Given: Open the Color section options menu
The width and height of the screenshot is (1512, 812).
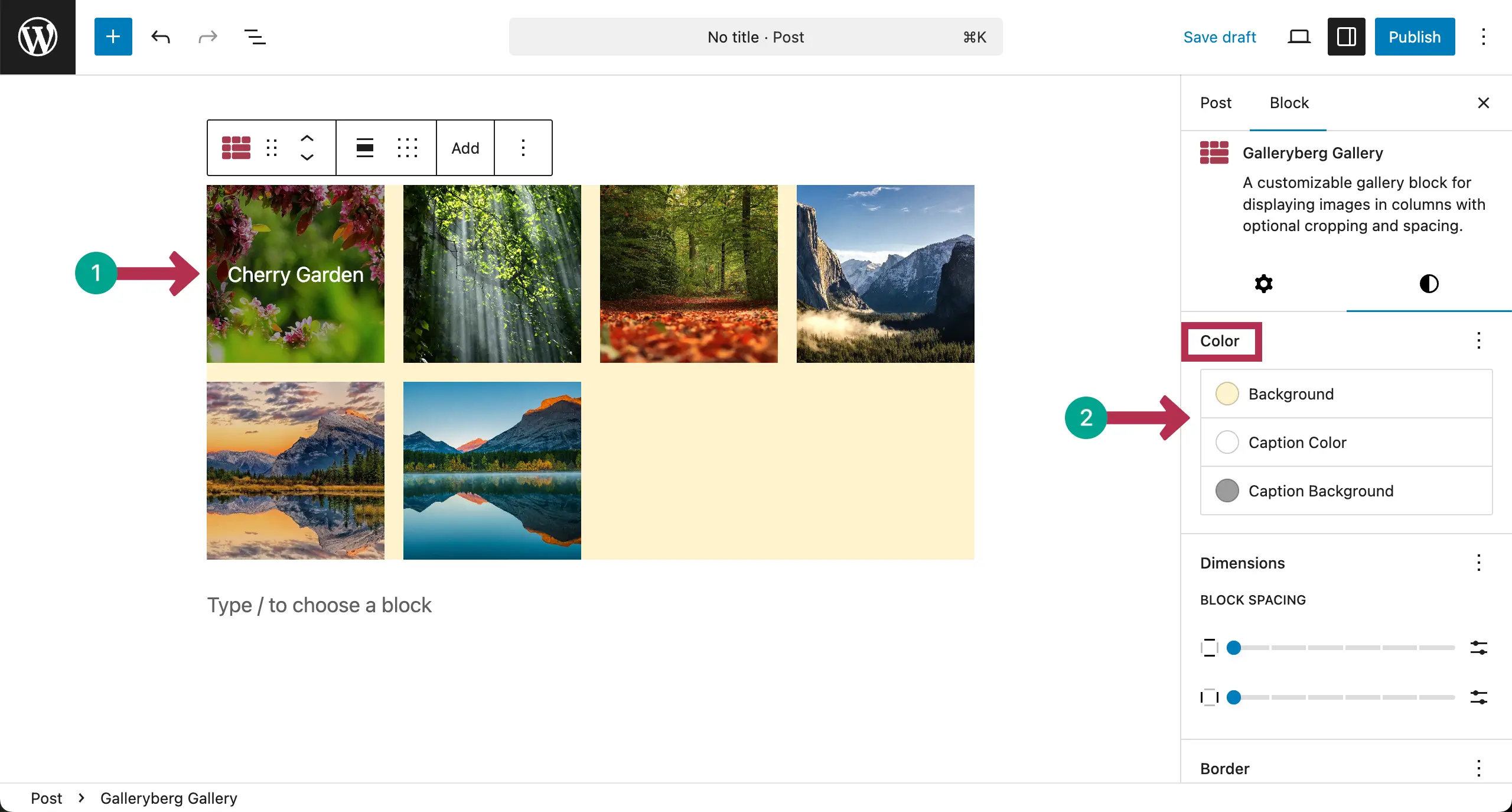Looking at the screenshot, I should [x=1479, y=341].
